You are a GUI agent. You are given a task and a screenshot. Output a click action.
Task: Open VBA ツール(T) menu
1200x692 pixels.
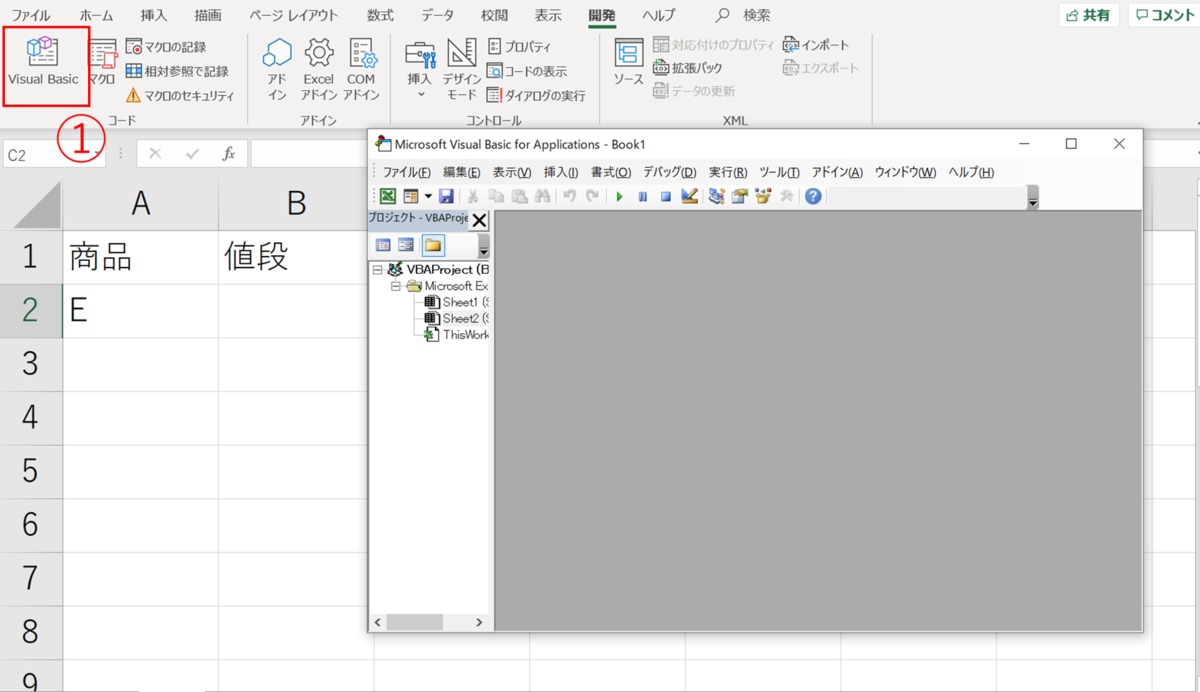[779, 172]
